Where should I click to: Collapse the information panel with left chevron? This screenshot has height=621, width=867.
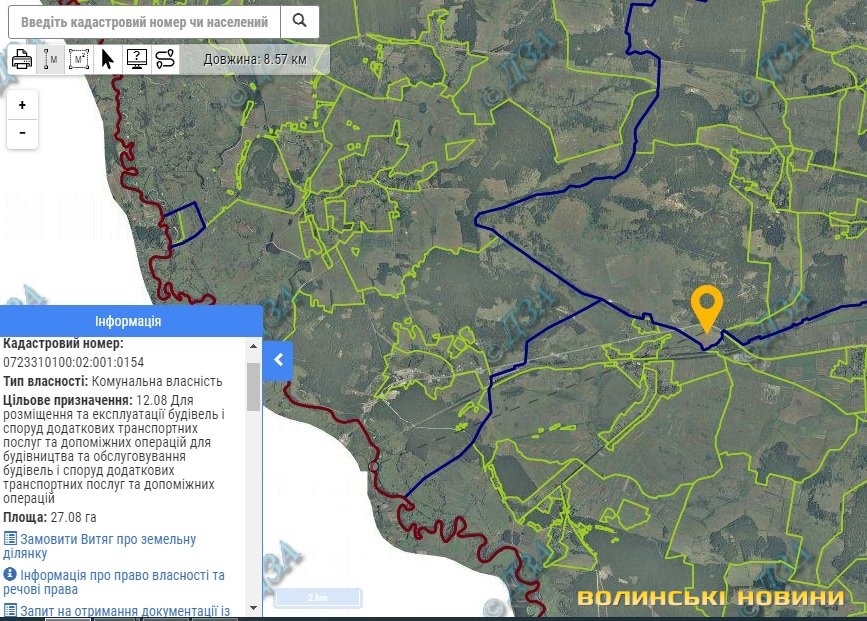(x=278, y=360)
